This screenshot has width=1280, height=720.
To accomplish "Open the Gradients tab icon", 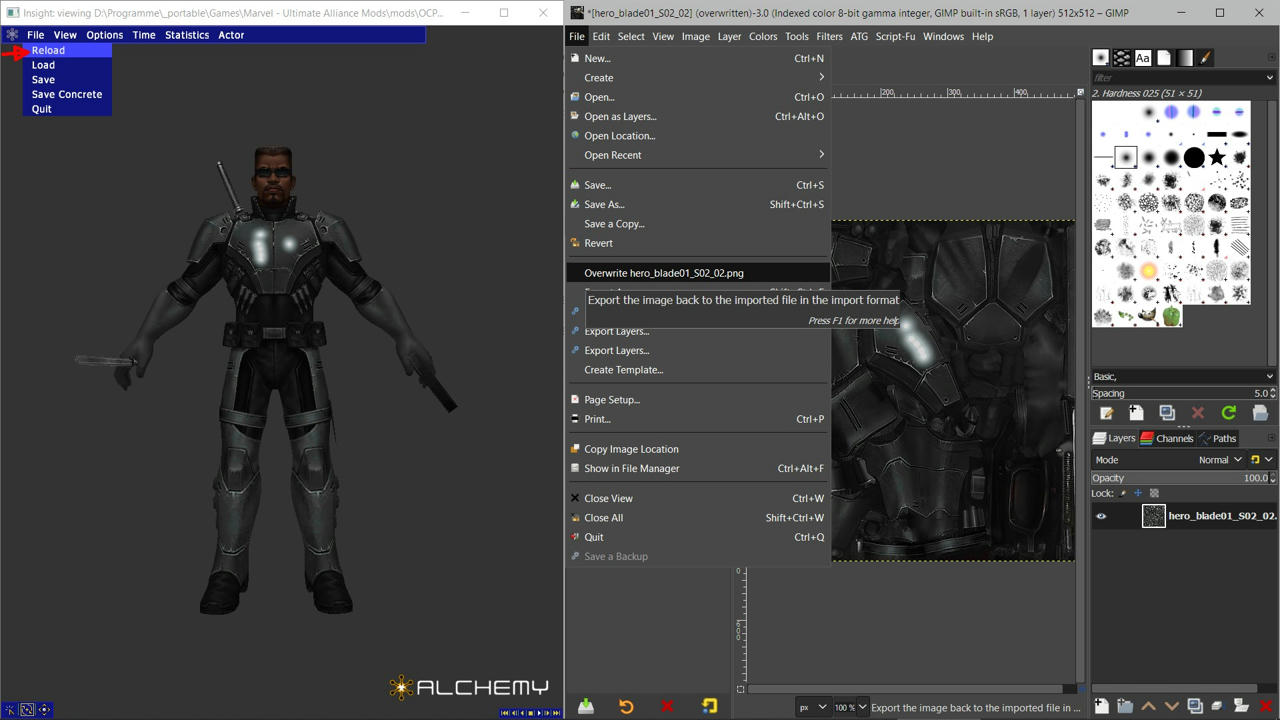I will [x=1185, y=58].
